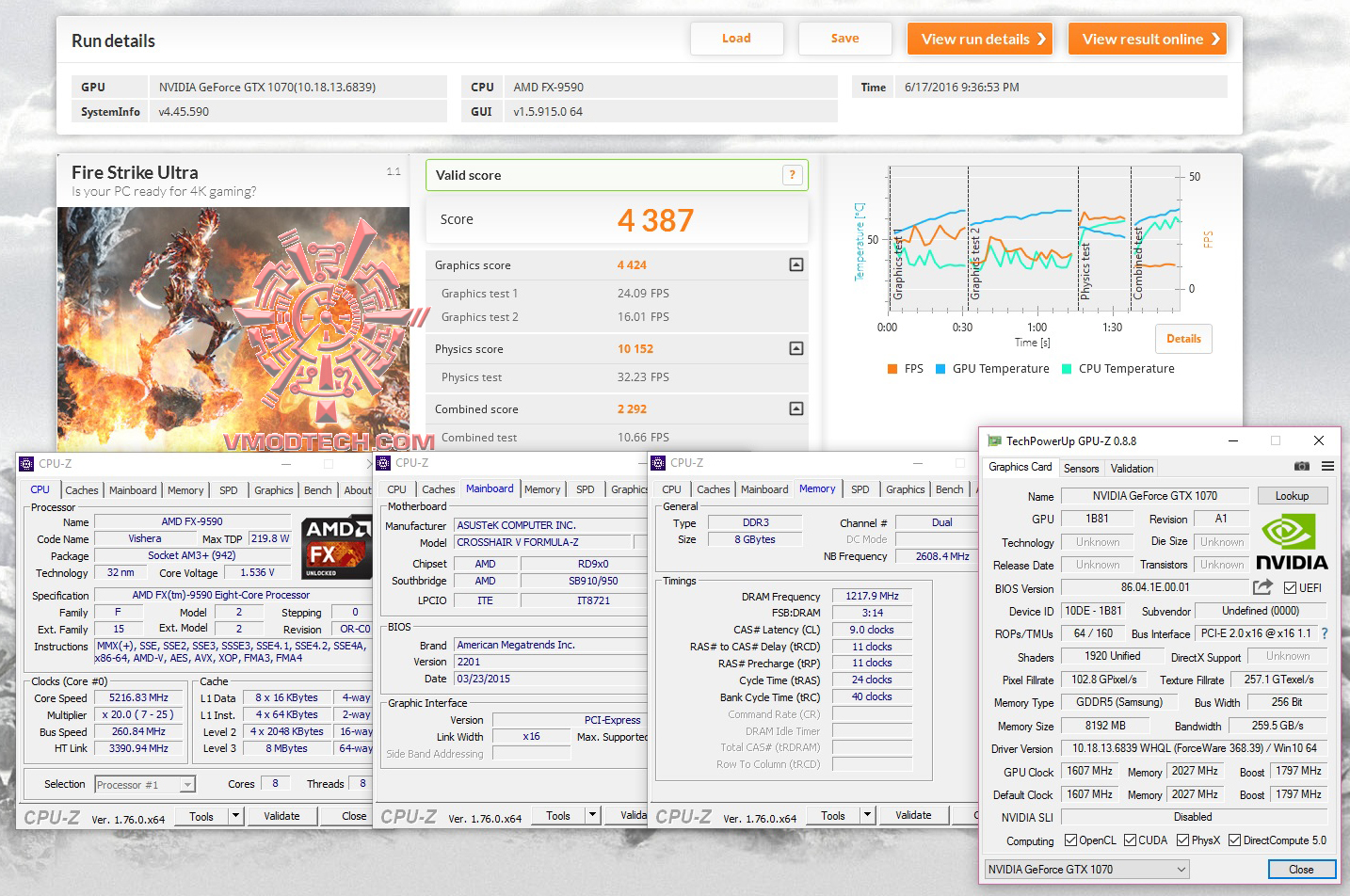Click the Fire Strike Ultra thumbnail image
Screen dimensions: 1350x896
coord(233,329)
